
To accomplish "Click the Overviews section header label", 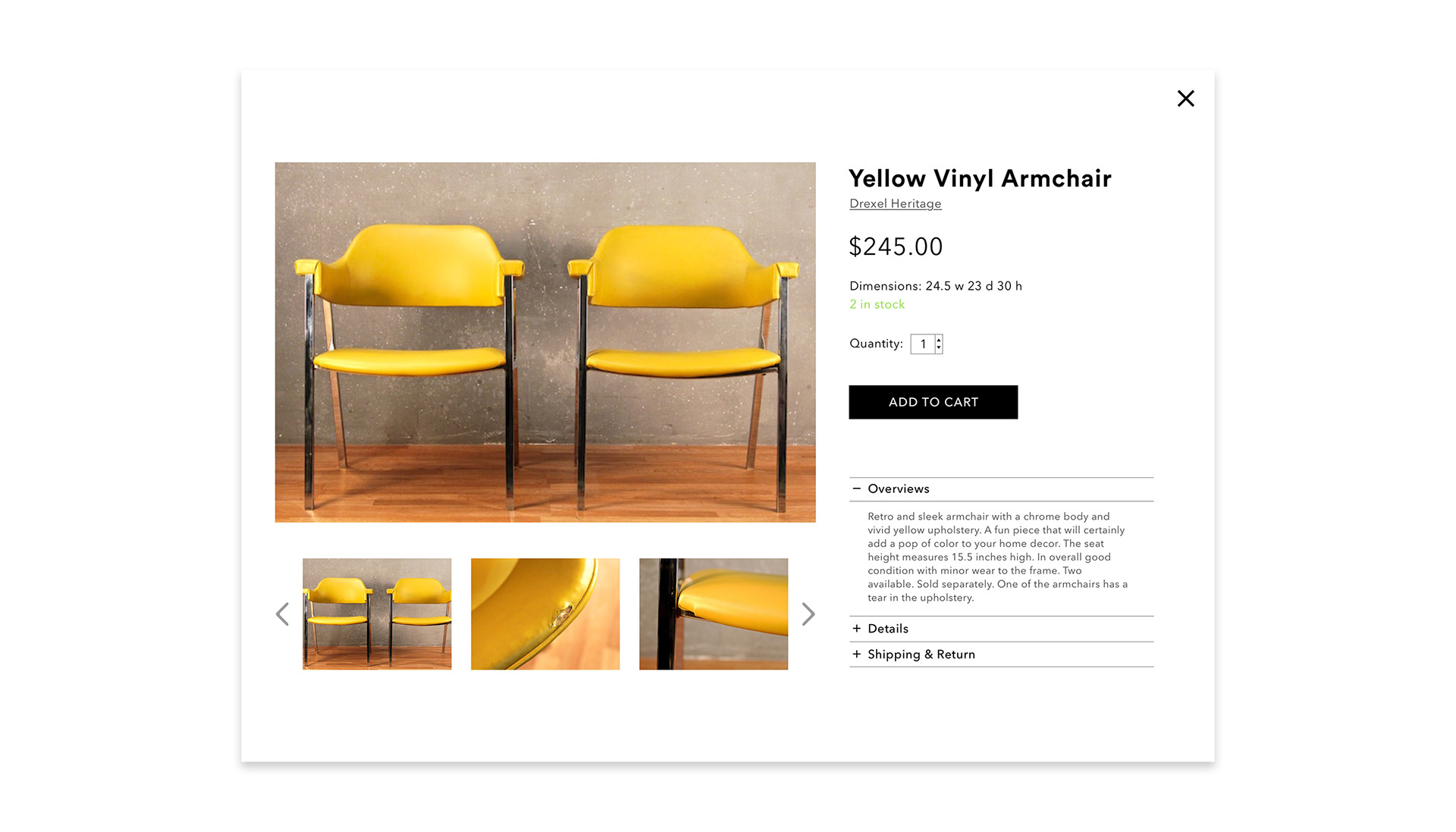I will point(898,489).
